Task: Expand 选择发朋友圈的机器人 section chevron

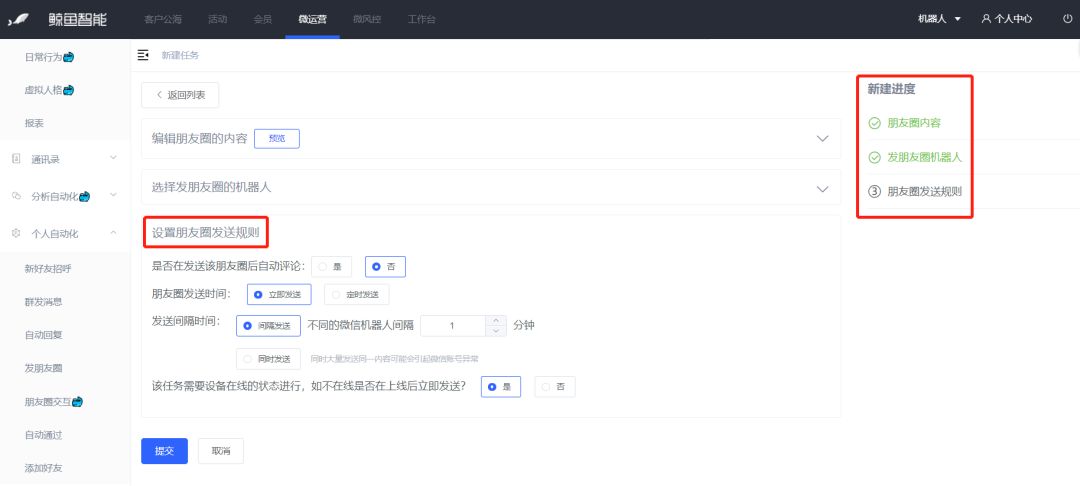Action: 822,189
